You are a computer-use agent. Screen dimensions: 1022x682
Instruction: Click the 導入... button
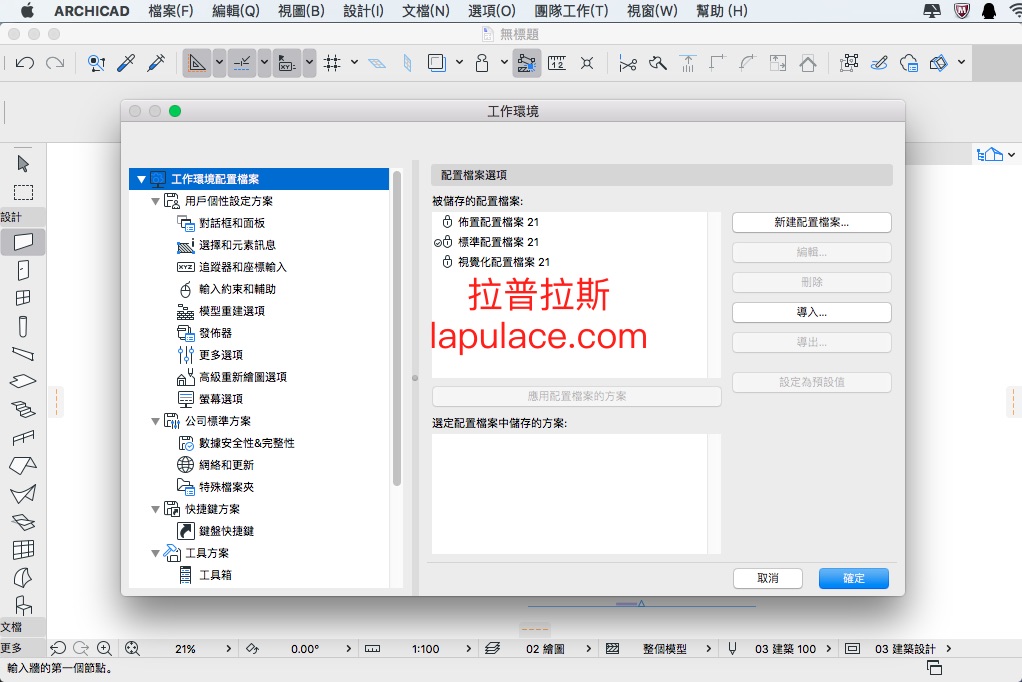click(x=811, y=312)
